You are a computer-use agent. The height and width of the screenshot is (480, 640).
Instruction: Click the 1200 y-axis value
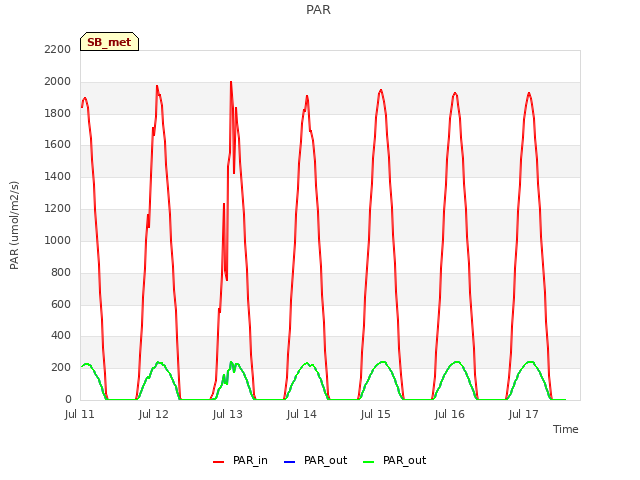coord(58,209)
